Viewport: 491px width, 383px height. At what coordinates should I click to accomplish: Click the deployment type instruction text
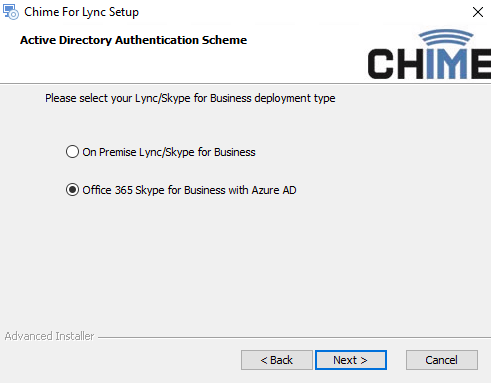pos(190,98)
